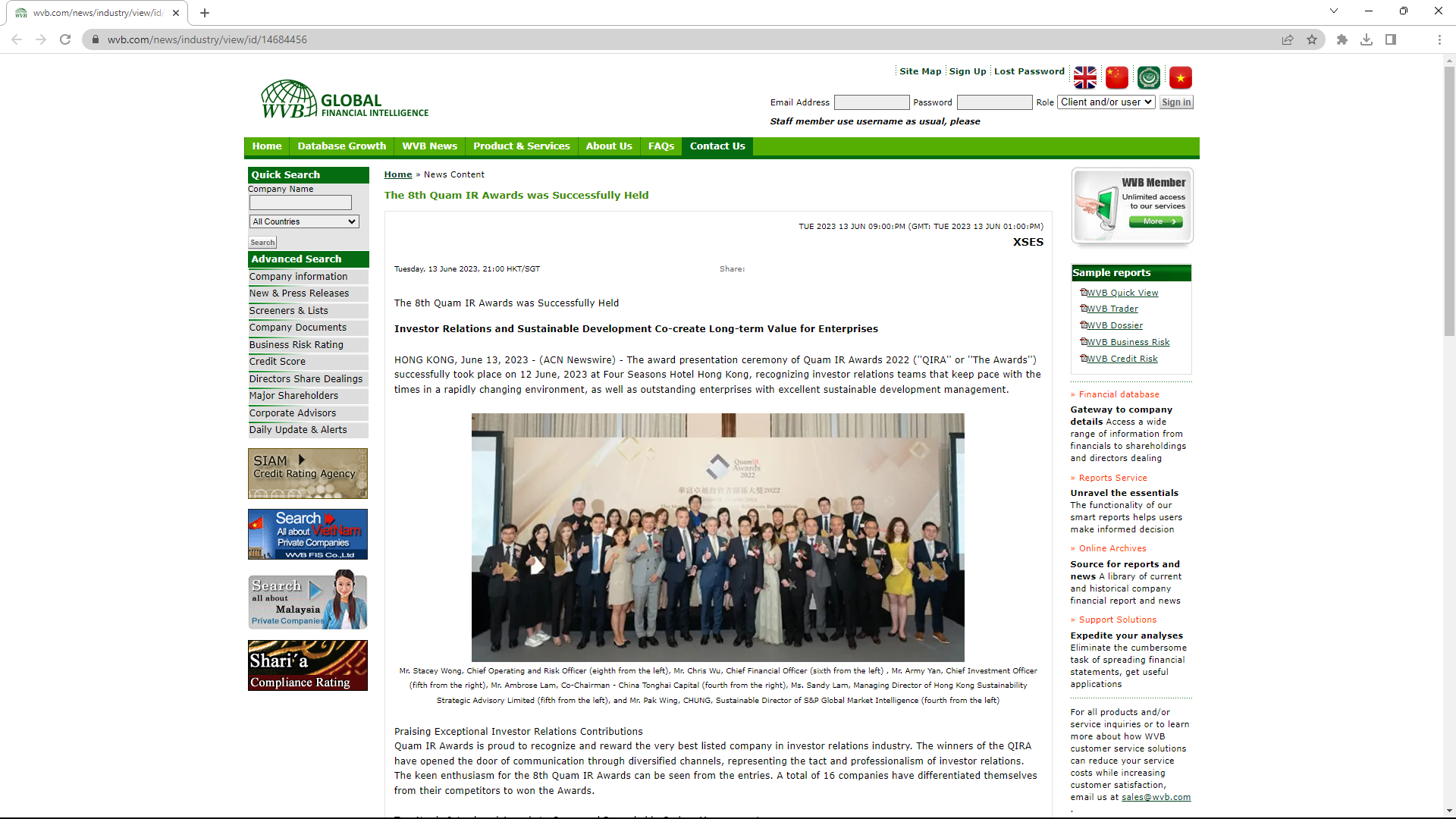Image resolution: width=1456 pixels, height=819 pixels.
Task: Select the Arabic league flag icon
Action: coord(1148,77)
